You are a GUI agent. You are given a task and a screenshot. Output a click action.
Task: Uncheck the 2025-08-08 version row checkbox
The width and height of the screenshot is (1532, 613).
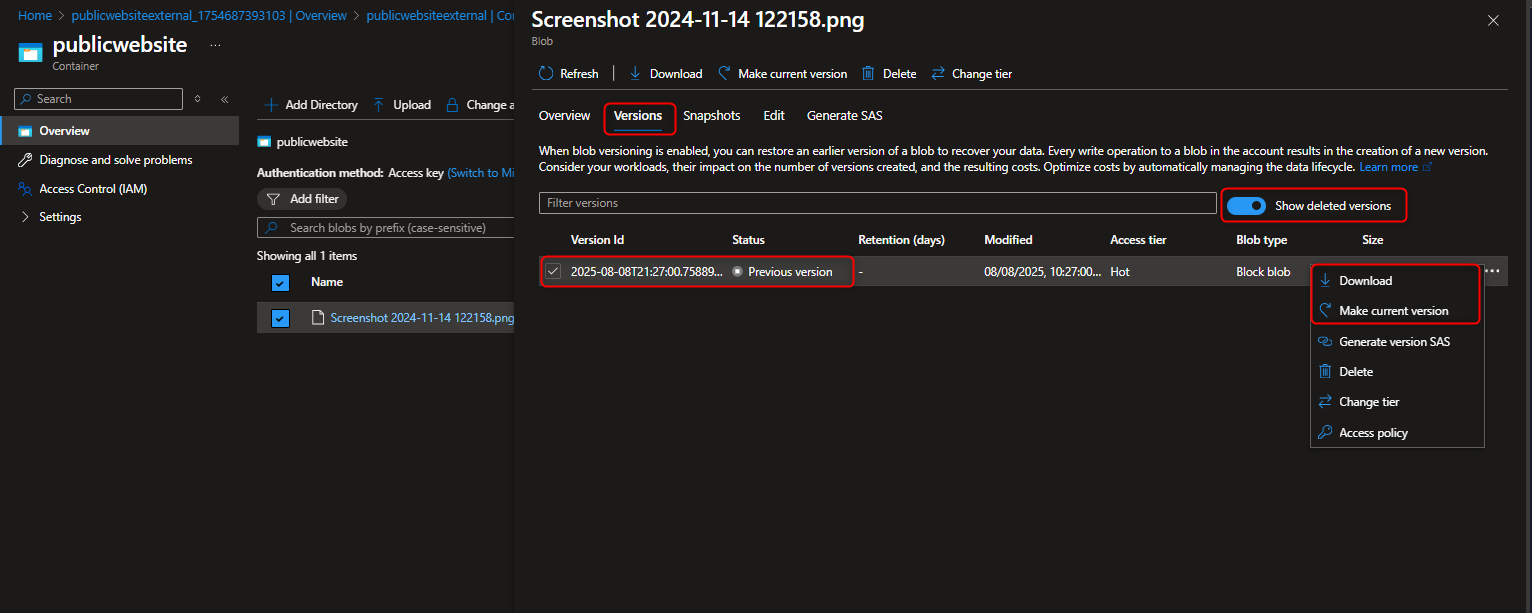pyautogui.click(x=553, y=271)
